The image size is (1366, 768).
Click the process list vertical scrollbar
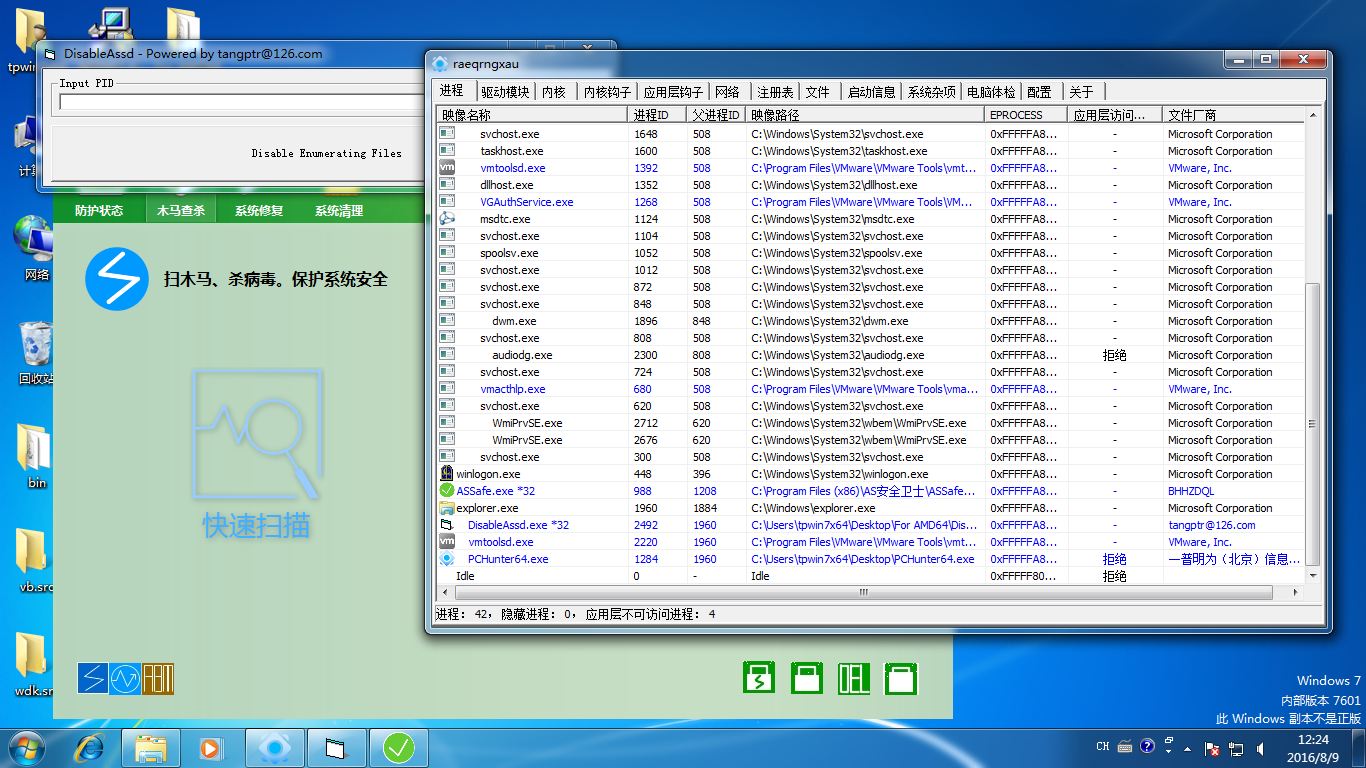pyautogui.click(x=1314, y=425)
